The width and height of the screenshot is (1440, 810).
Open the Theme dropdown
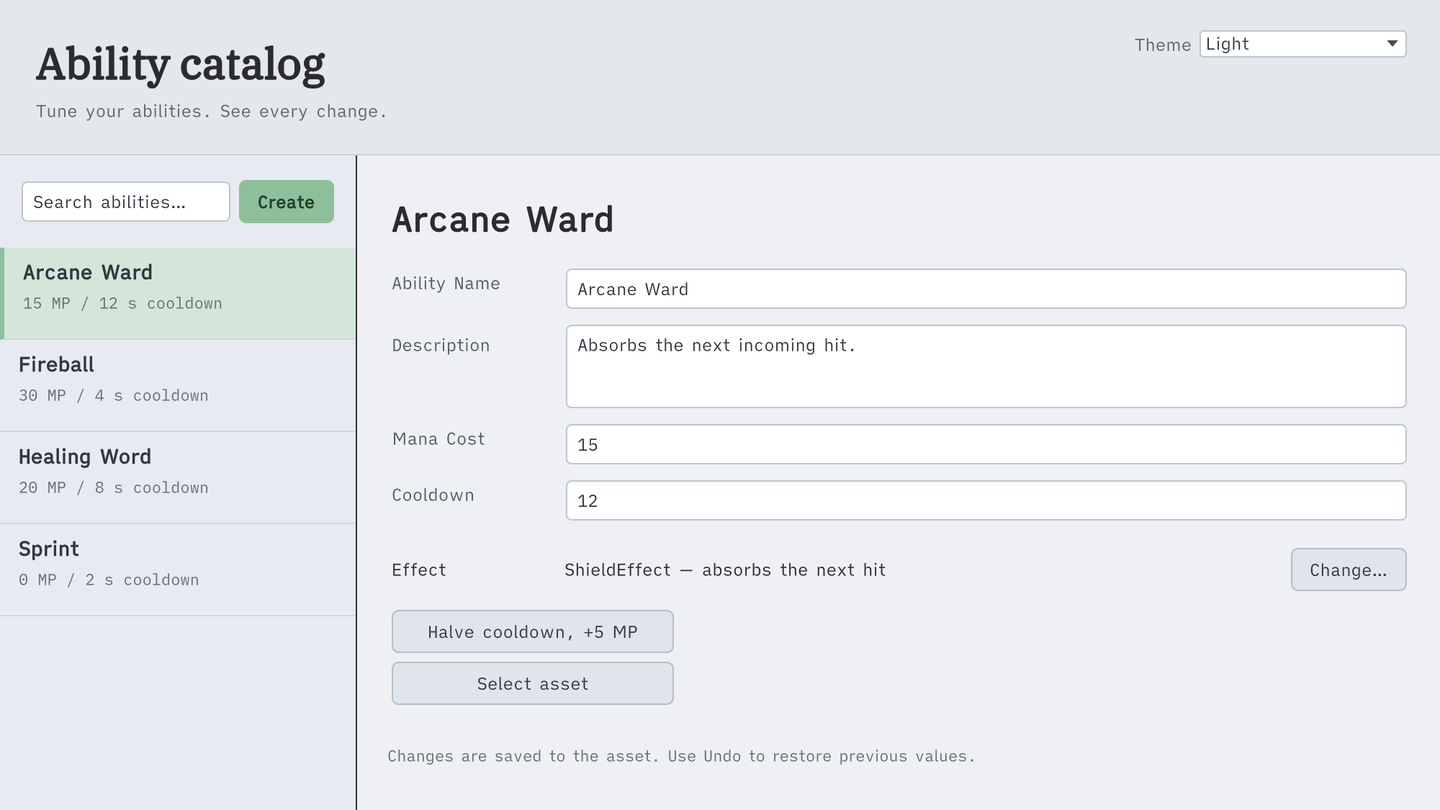tap(1303, 44)
